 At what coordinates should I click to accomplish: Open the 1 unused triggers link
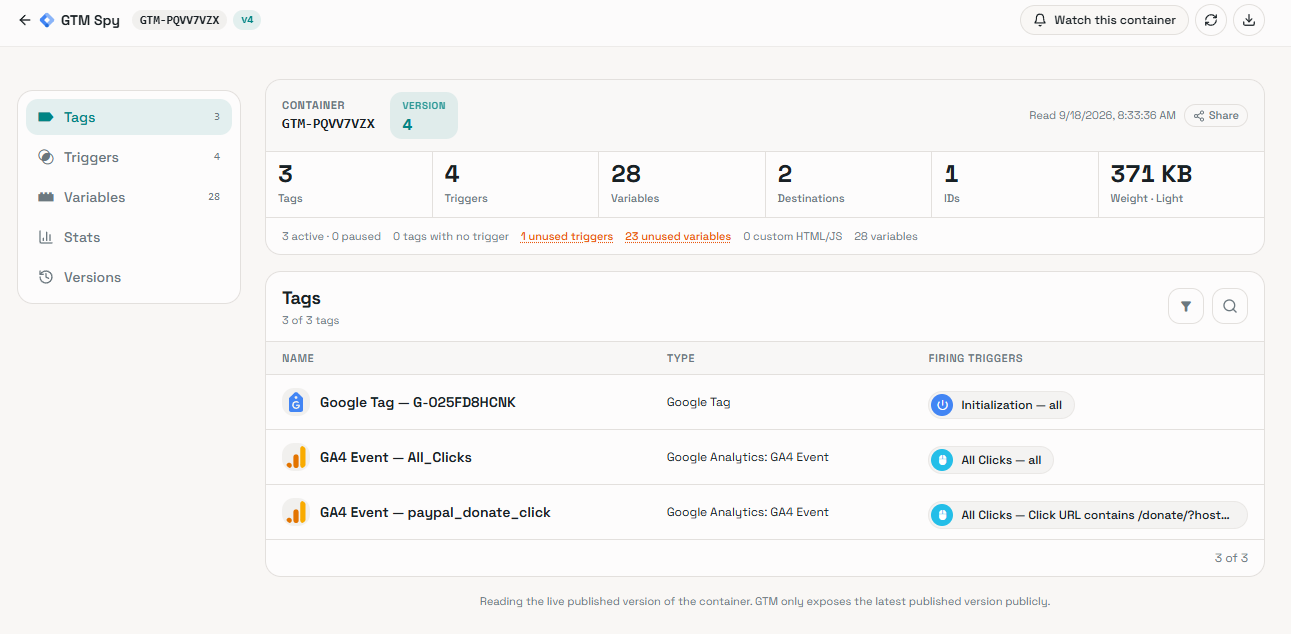point(567,237)
